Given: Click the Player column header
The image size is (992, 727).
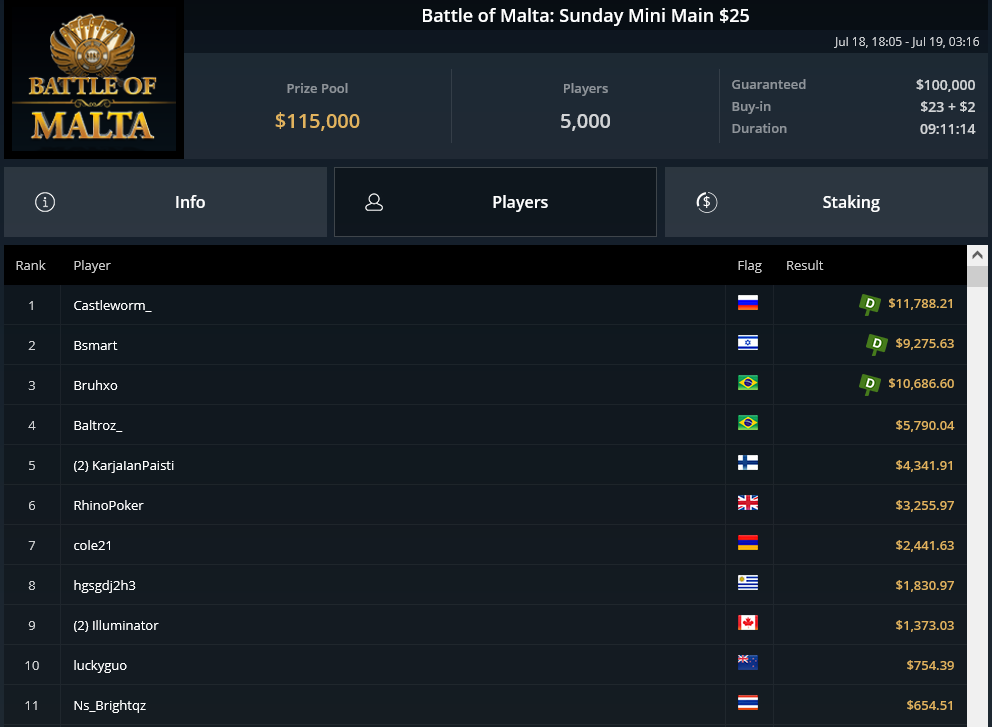Looking at the screenshot, I should 92,266.
